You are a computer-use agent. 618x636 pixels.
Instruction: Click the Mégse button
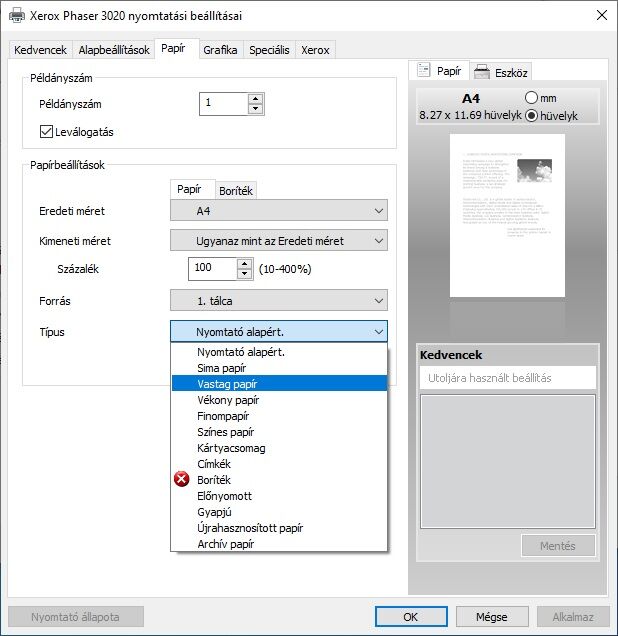click(492, 617)
